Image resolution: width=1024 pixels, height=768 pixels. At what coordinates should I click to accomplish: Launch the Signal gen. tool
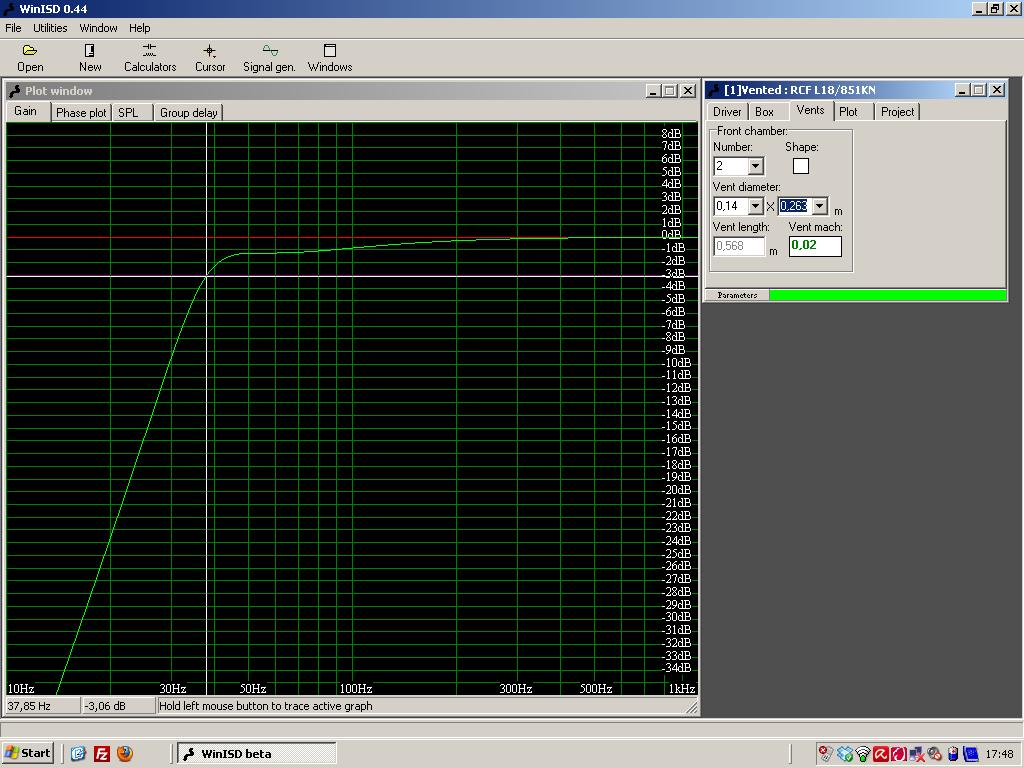269,57
